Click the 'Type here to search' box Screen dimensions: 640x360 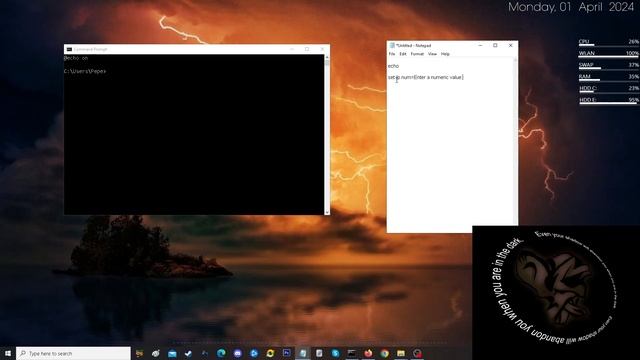tap(73, 353)
